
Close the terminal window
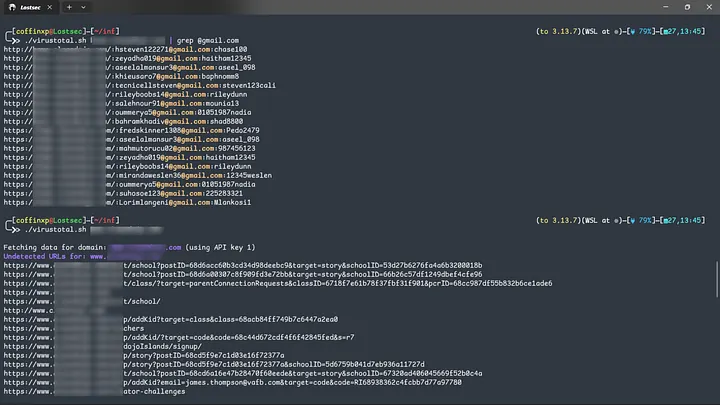tap(709, 7)
